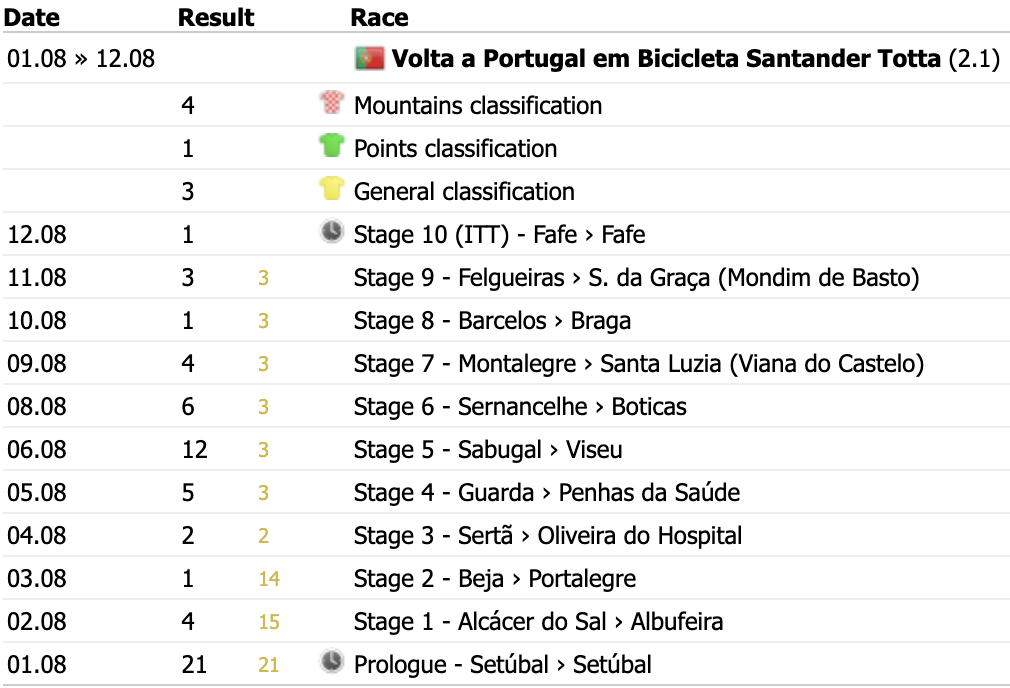
Task: Open Stage 8 Barcelos to Braga
Action: [x=492, y=321]
